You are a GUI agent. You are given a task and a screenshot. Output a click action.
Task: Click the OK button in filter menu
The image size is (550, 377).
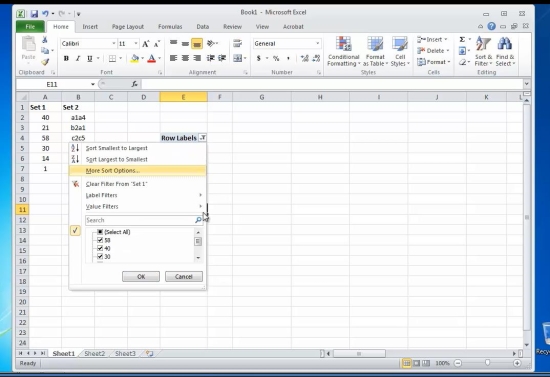[x=141, y=276]
